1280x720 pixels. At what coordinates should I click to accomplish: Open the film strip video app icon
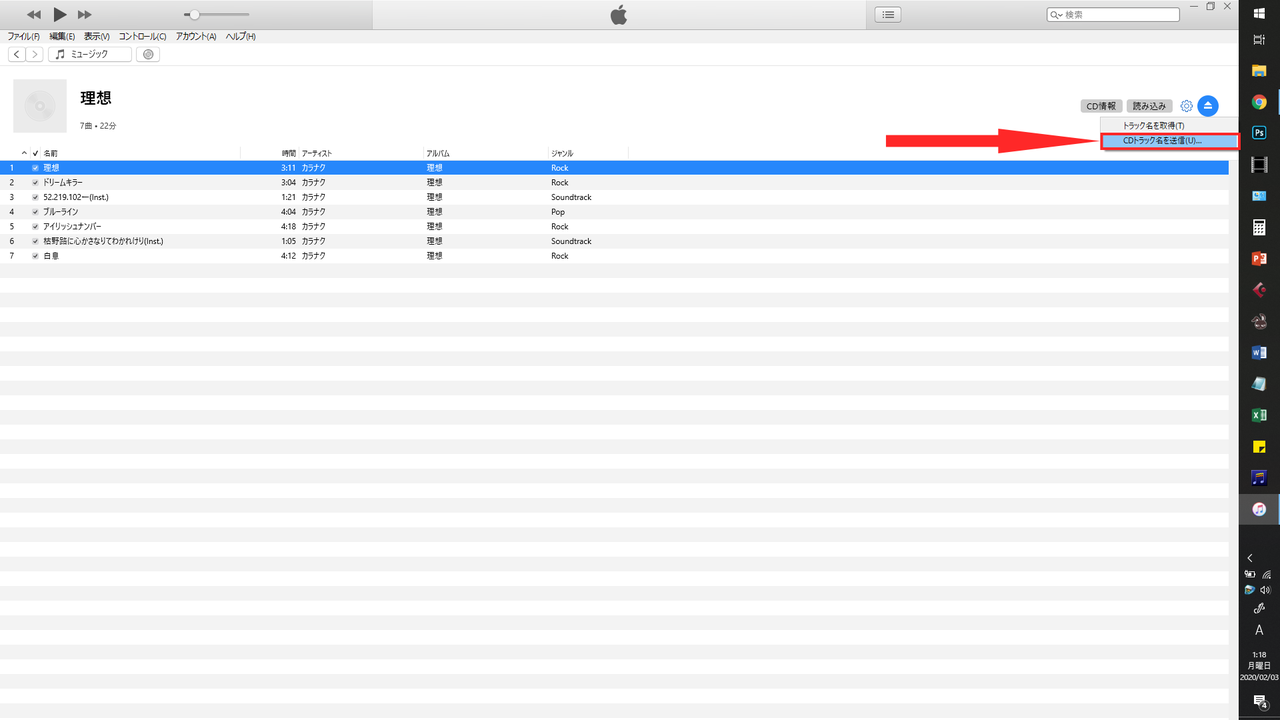pos(1259,165)
